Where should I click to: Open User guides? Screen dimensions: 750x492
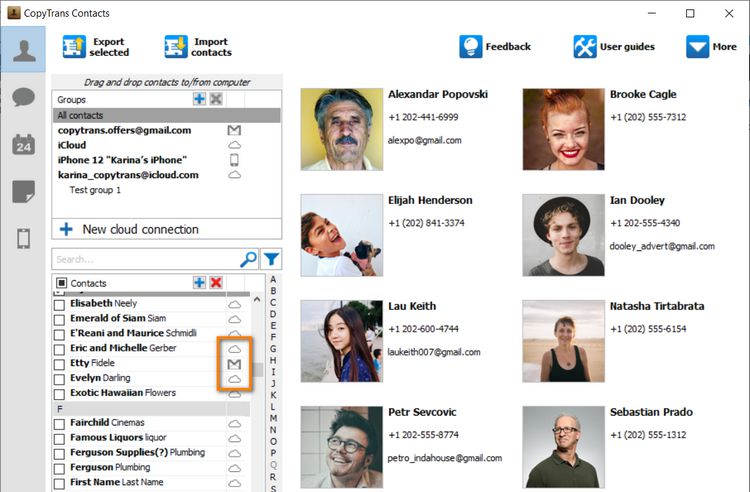[614, 47]
